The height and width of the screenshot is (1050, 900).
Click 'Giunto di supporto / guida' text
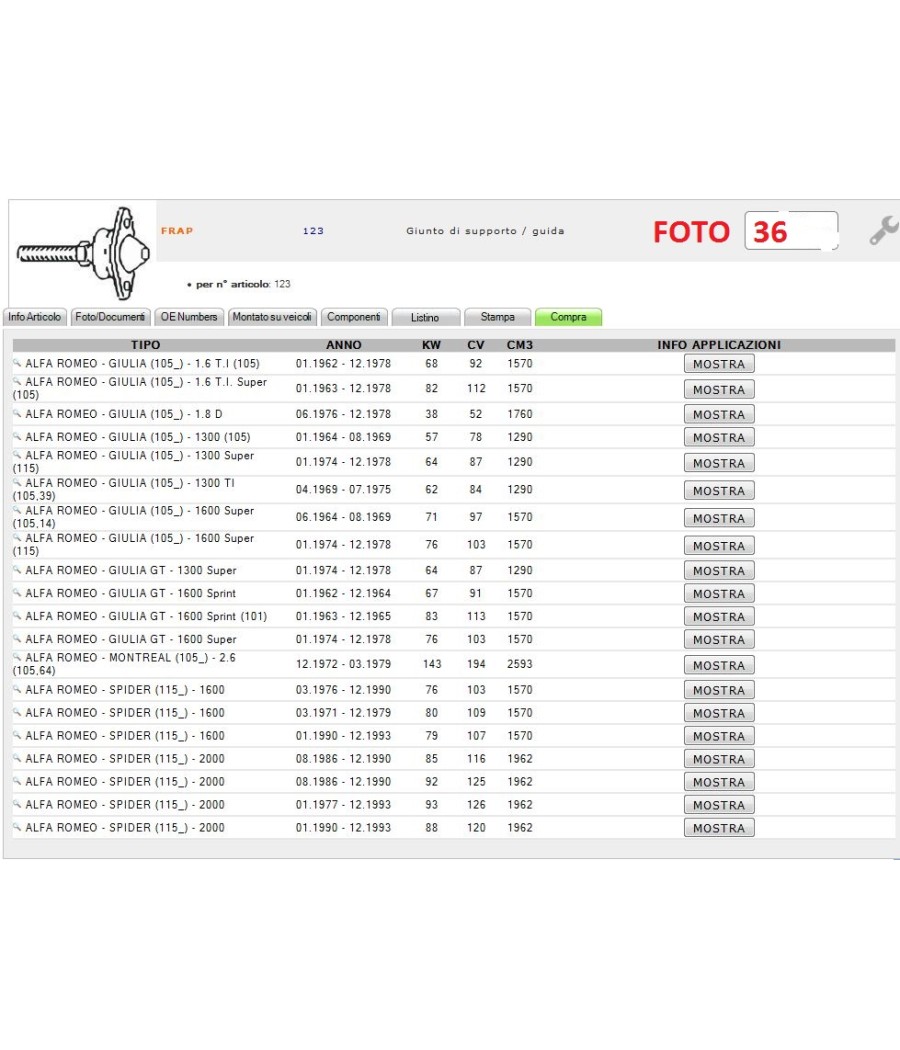coord(485,230)
